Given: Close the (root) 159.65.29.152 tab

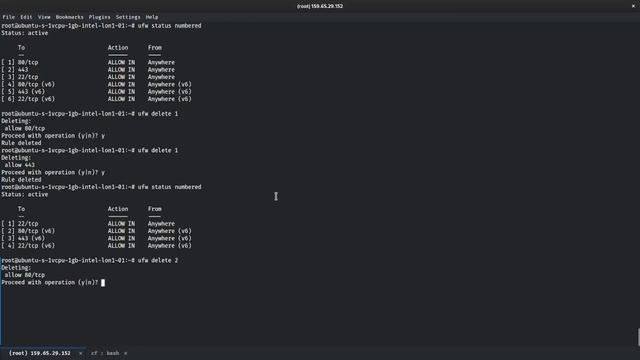Looking at the screenshot, I should [80, 353].
